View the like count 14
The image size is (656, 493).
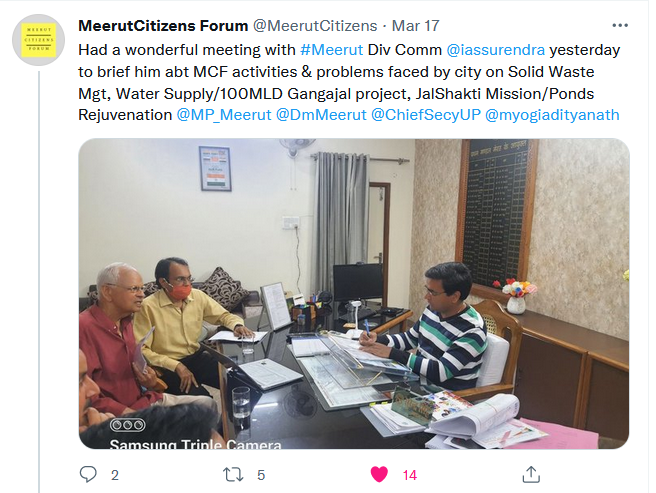point(410,475)
